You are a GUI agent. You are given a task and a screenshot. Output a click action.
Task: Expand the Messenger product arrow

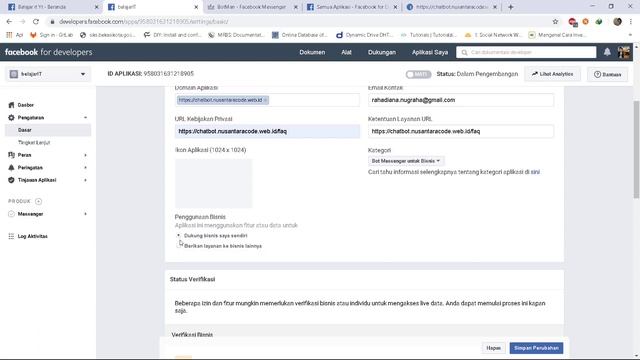[85, 214]
